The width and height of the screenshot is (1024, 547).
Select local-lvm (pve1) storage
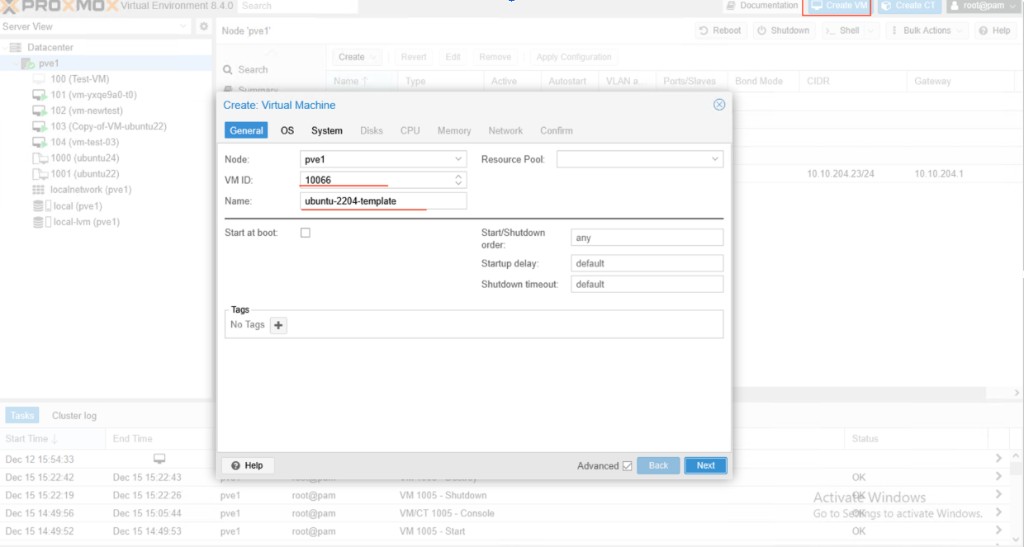[x=86, y=222]
